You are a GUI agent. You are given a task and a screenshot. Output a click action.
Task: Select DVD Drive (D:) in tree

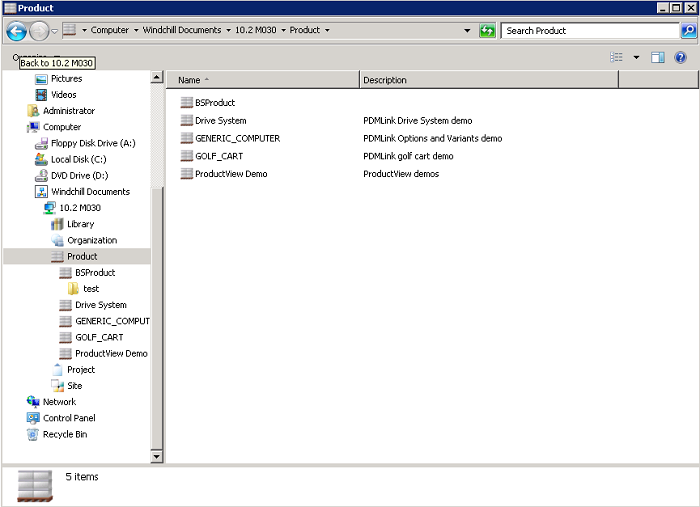[79, 175]
